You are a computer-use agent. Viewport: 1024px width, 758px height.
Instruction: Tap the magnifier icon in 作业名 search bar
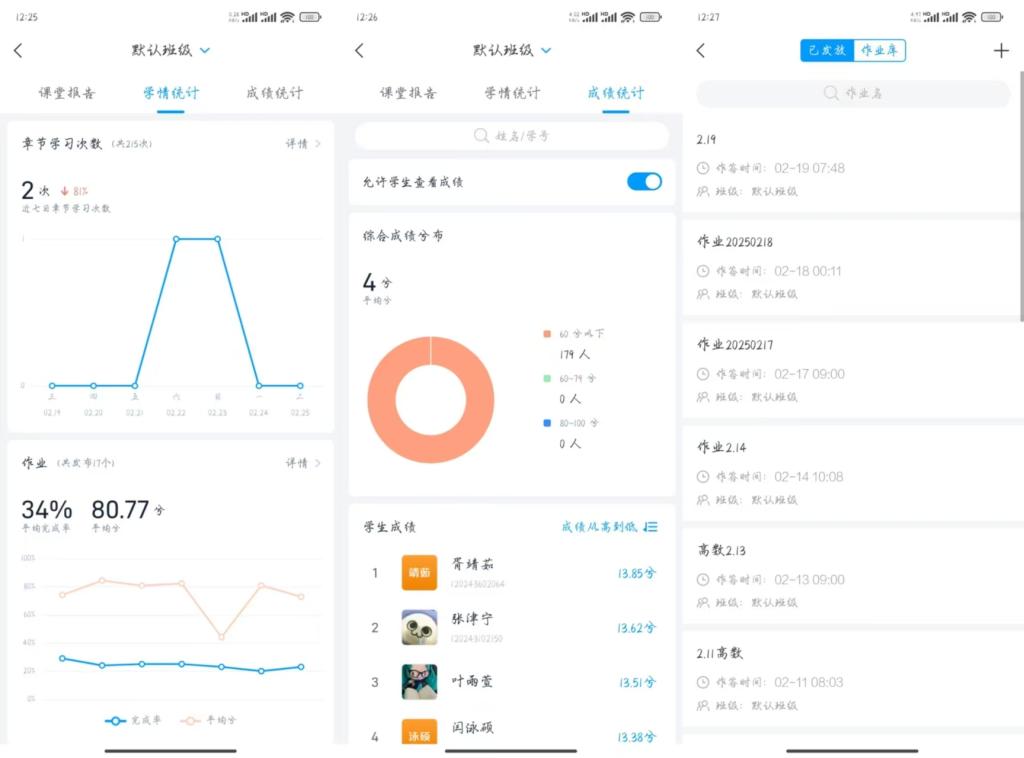coord(830,93)
